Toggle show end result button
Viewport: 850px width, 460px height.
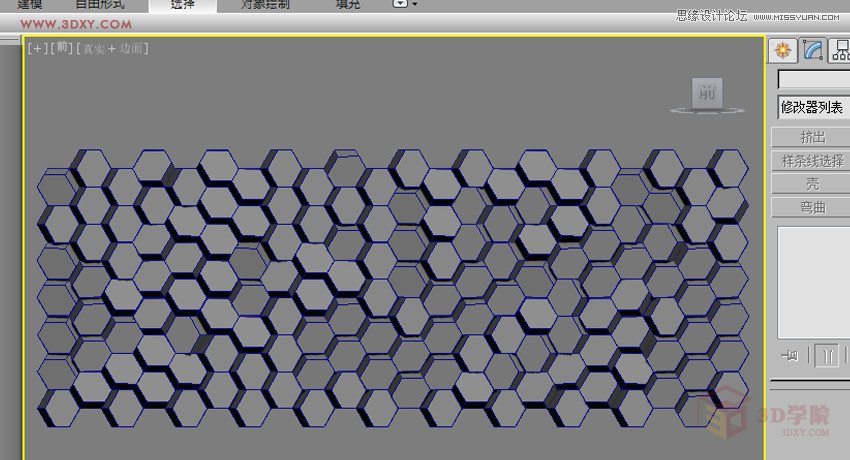tap(825, 355)
